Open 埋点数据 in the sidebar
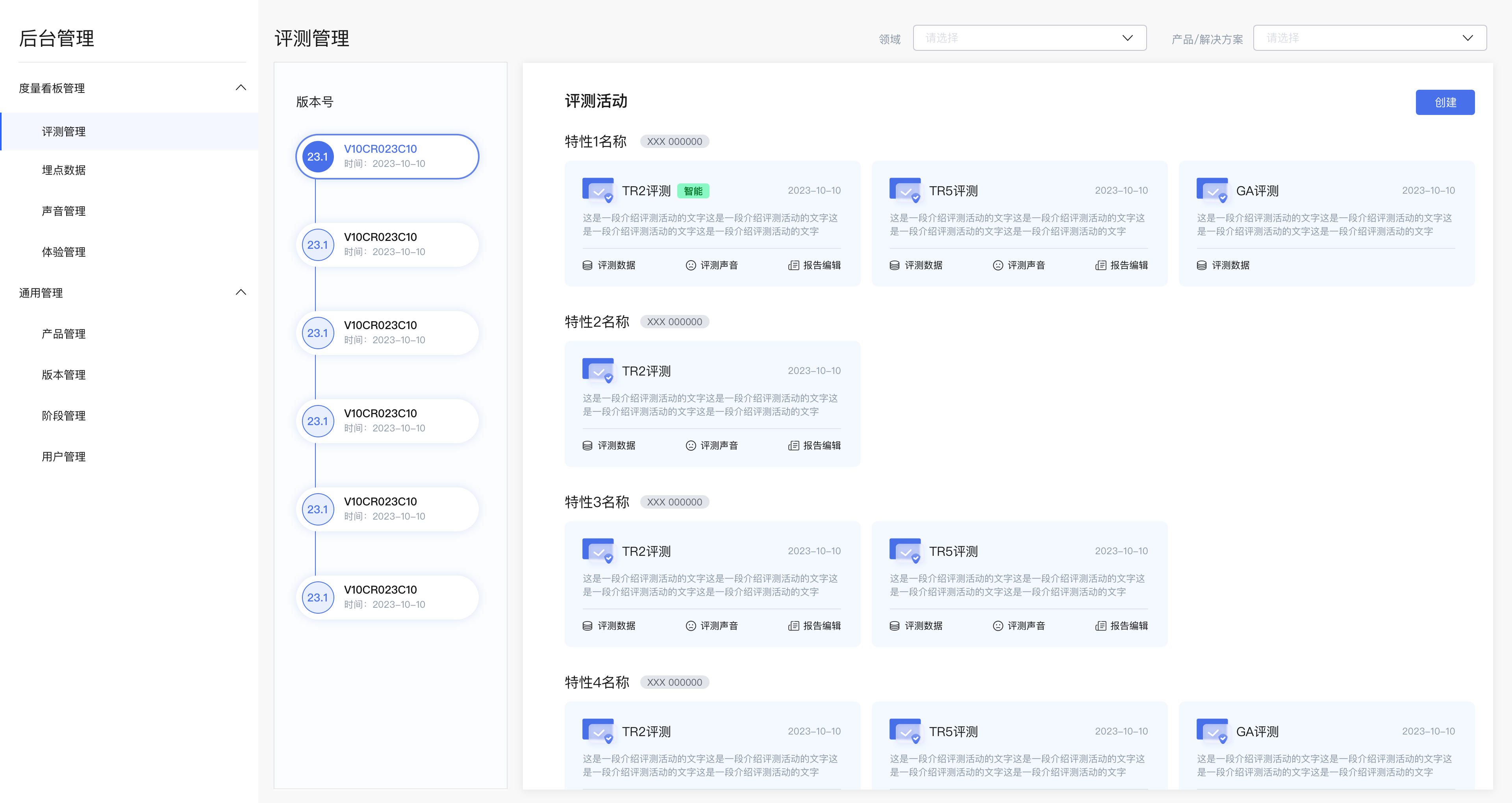This screenshot has width=1512, height=803. (x=63, y=170)
